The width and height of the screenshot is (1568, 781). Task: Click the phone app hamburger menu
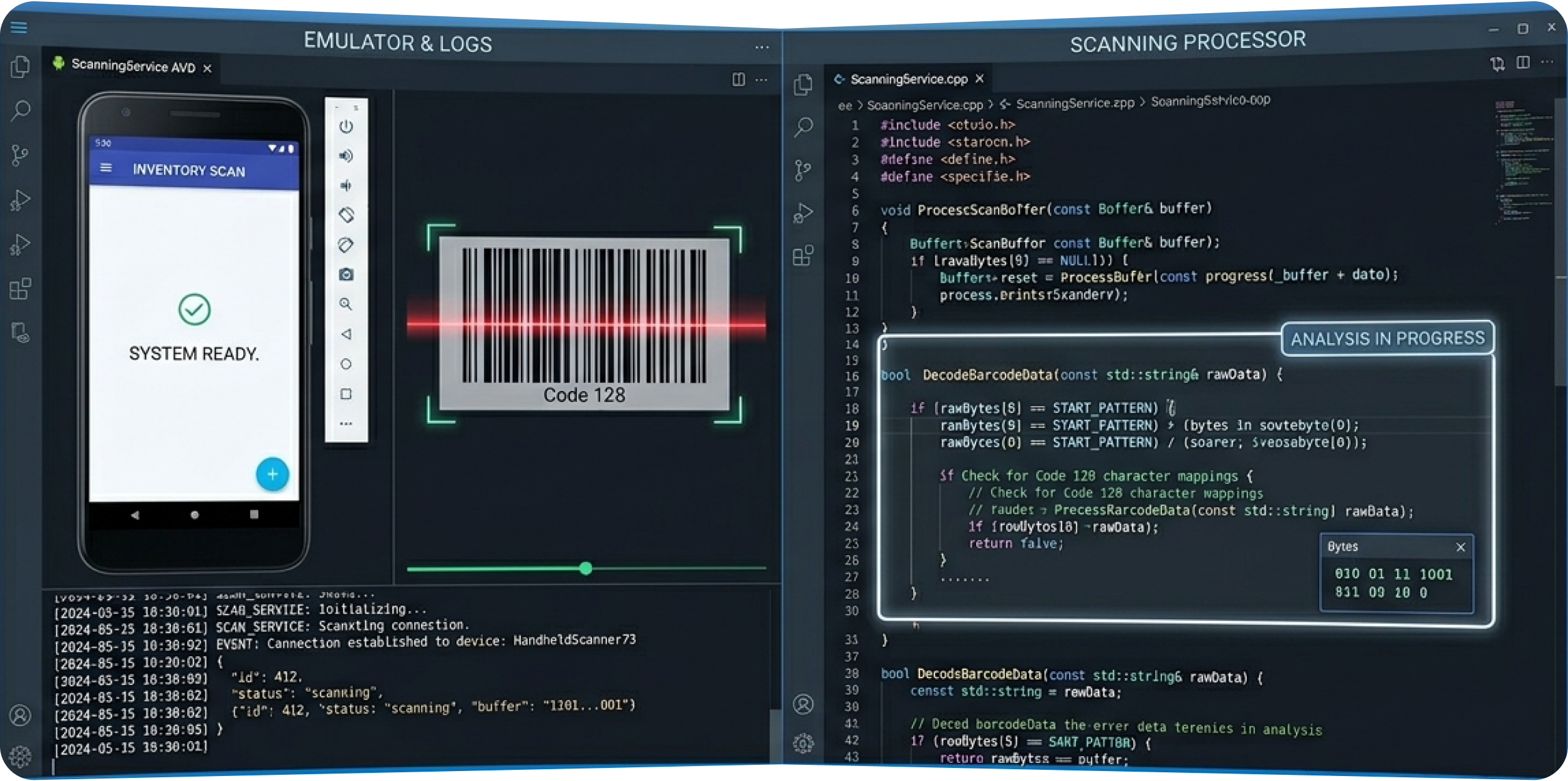[x=106, y=168]
